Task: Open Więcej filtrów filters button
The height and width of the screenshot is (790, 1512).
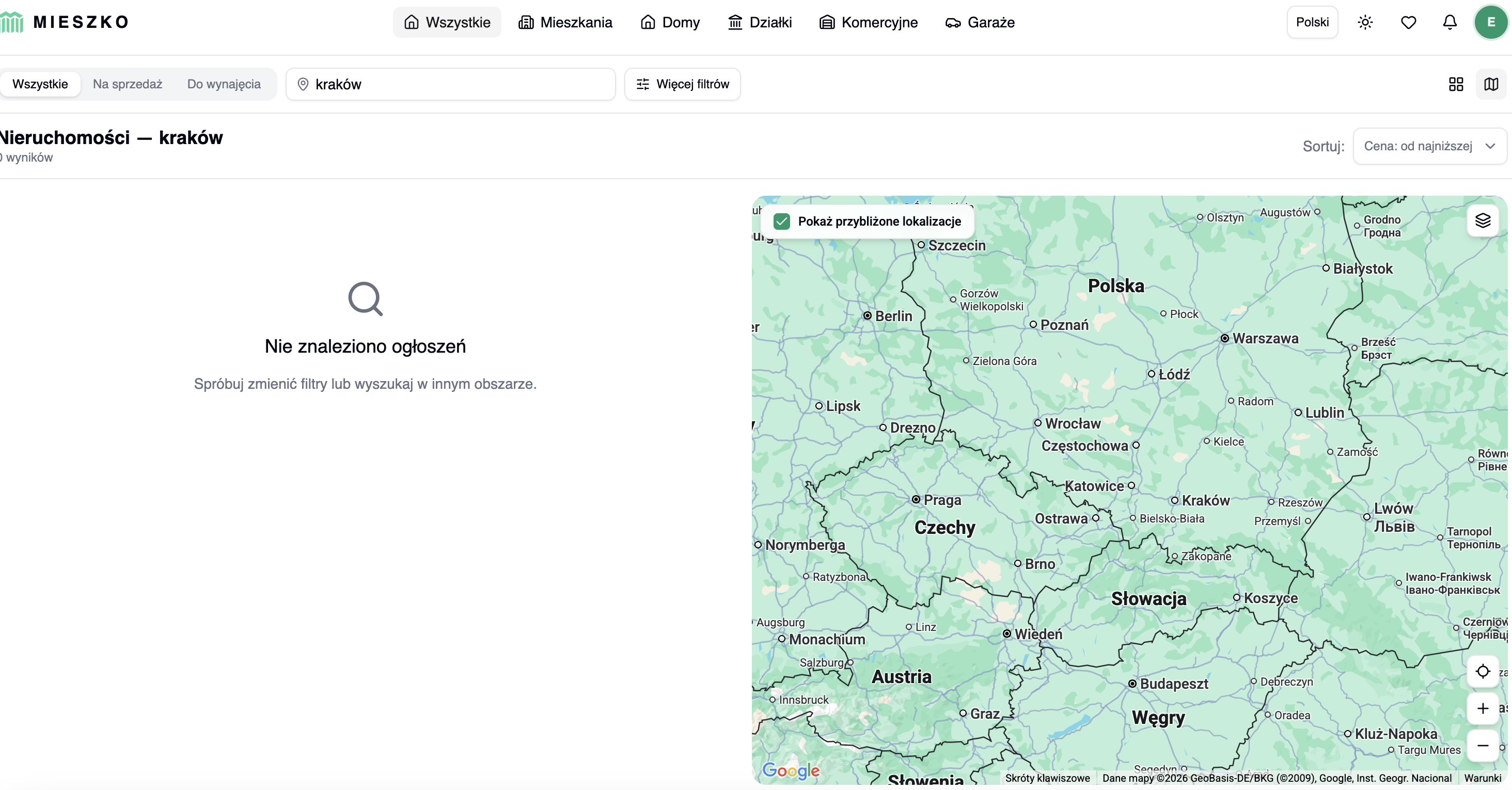Action: (x=682, y=84)
